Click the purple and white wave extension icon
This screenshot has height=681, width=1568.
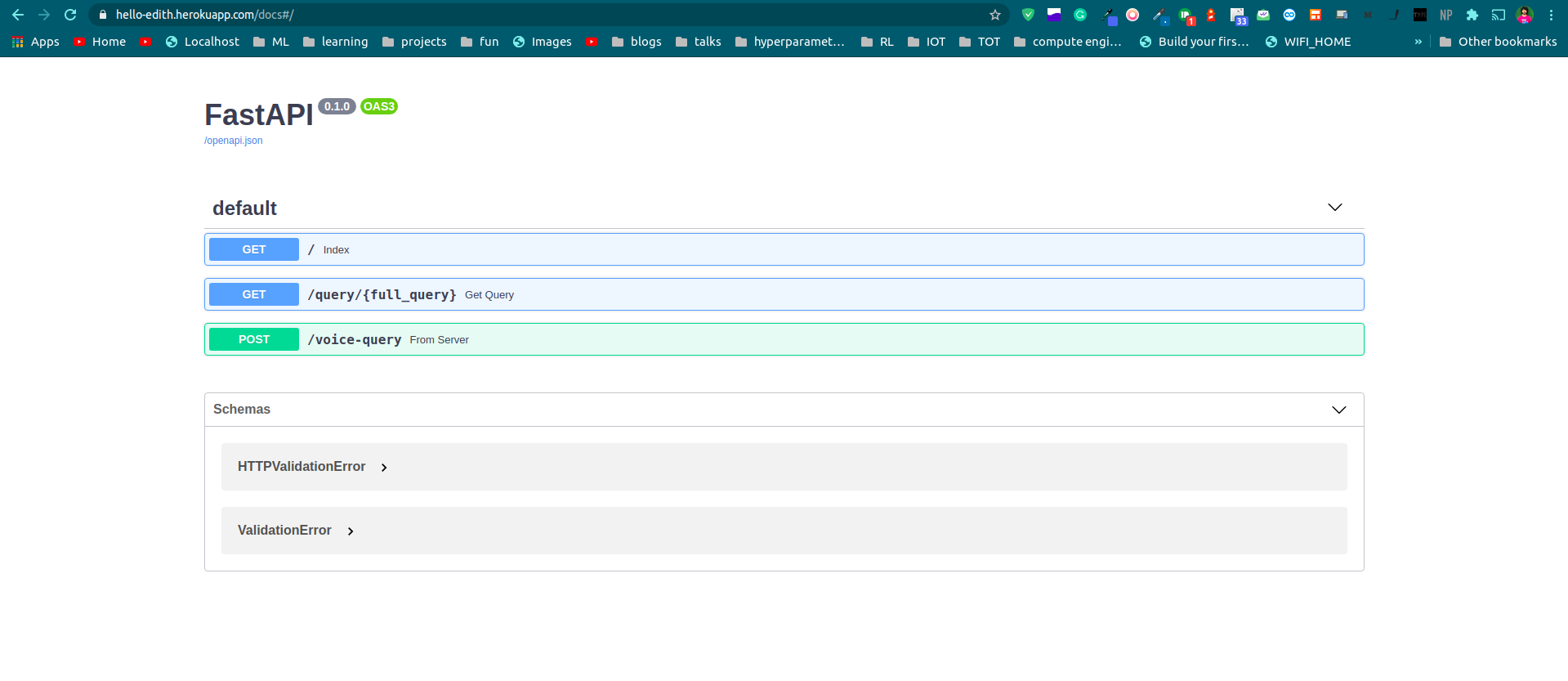(x=1054, y=15)
